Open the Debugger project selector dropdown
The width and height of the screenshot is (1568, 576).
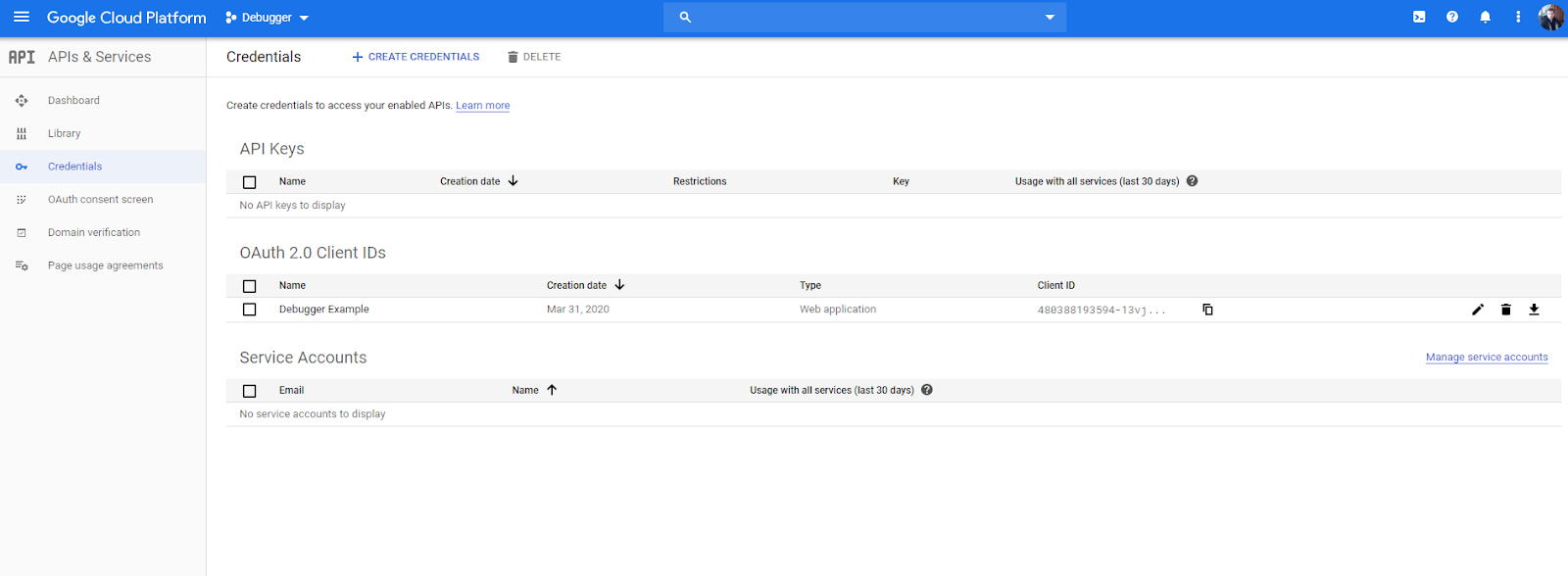click(x=267, y=18)
